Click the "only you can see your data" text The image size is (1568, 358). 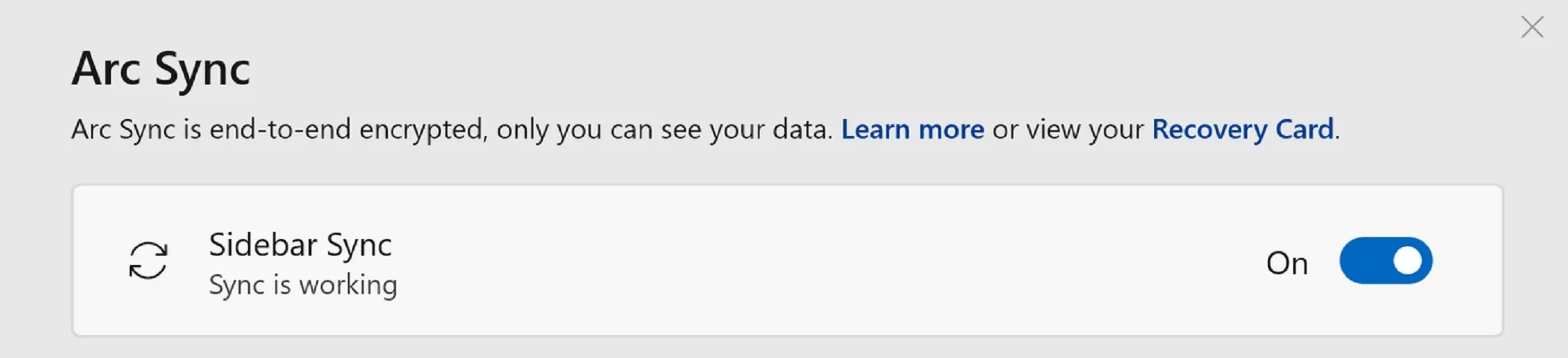664,130
